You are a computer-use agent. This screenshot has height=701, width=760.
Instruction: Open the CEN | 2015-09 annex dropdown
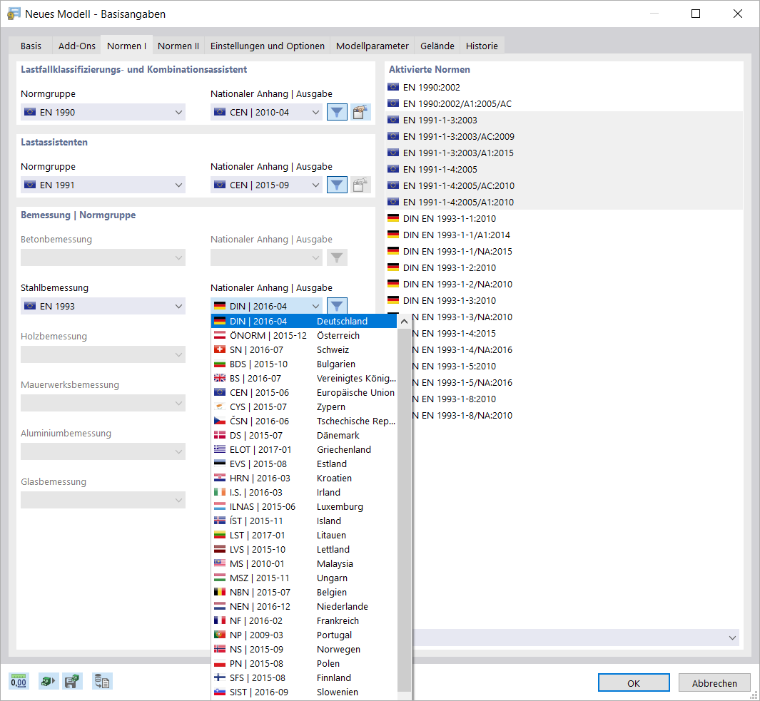click(x=266, y=185)
